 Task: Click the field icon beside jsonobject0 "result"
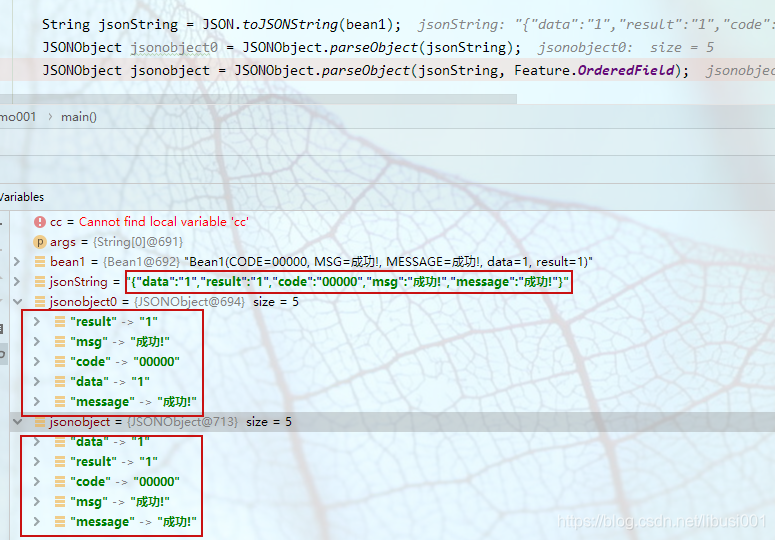tap(60, 322)
